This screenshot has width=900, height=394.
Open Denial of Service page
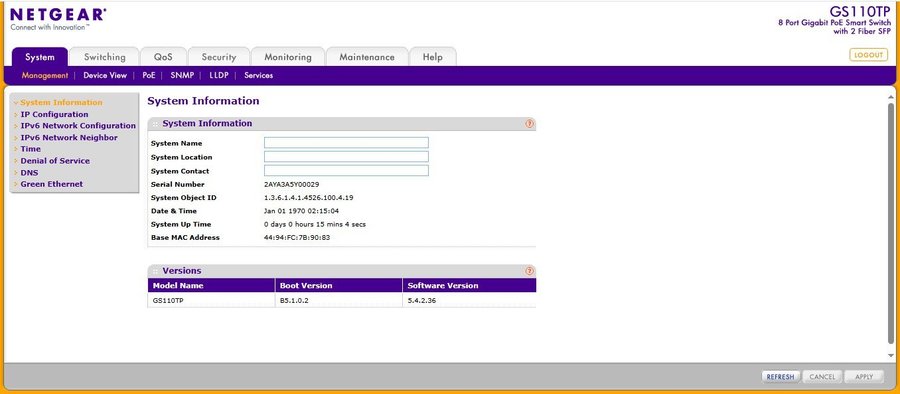click(55, 161)
